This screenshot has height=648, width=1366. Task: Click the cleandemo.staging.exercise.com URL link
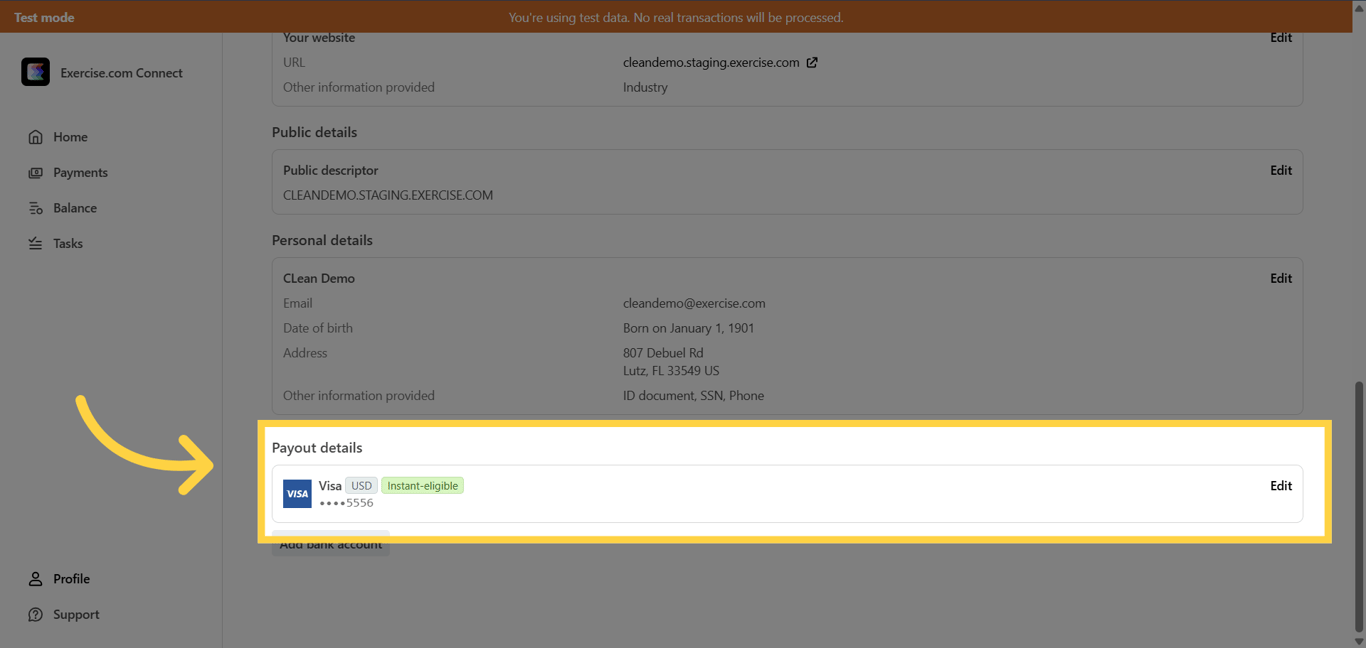[711, 62]
